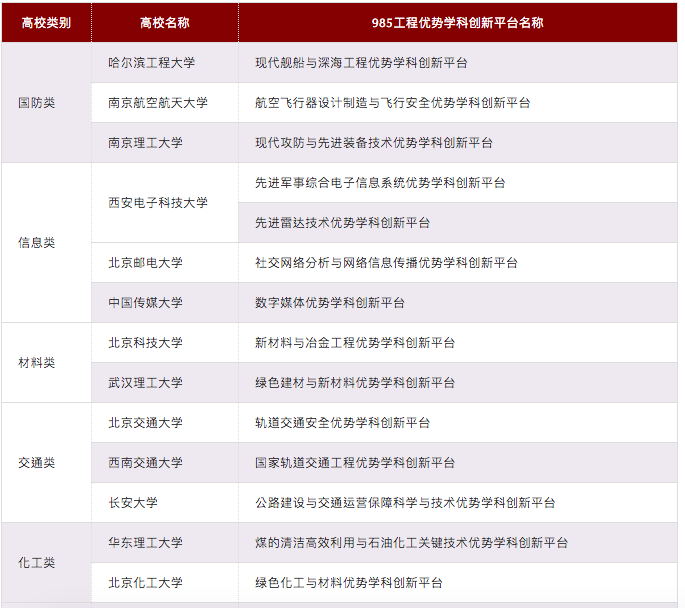The image size is (685, 608).
Task: Select 先进军事综合电子信息系统优势学科创新平台 cell
Action: click(x=458, y=183)
